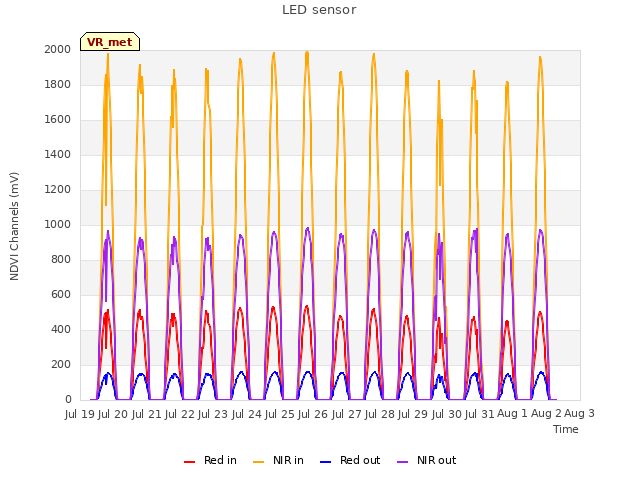Viewport: 640px width, 480px height.
Task: Click the Jul 26 x-axis label
Action: pyautogui.click(x=313, y=414)
